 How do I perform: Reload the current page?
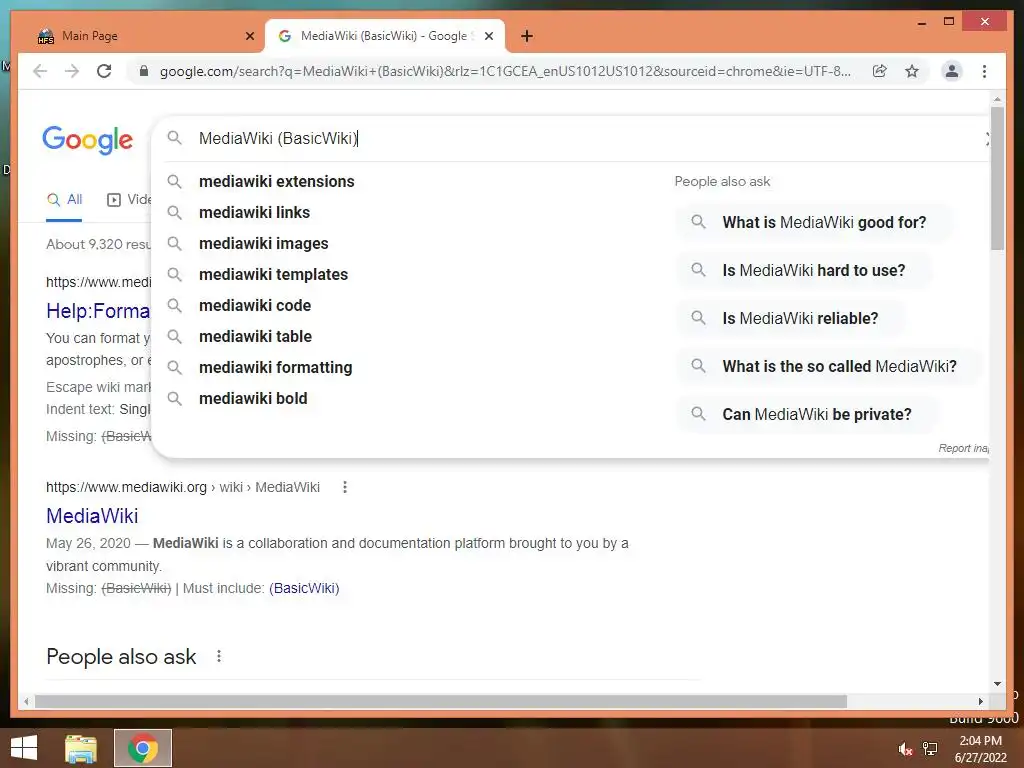(104, 71)
